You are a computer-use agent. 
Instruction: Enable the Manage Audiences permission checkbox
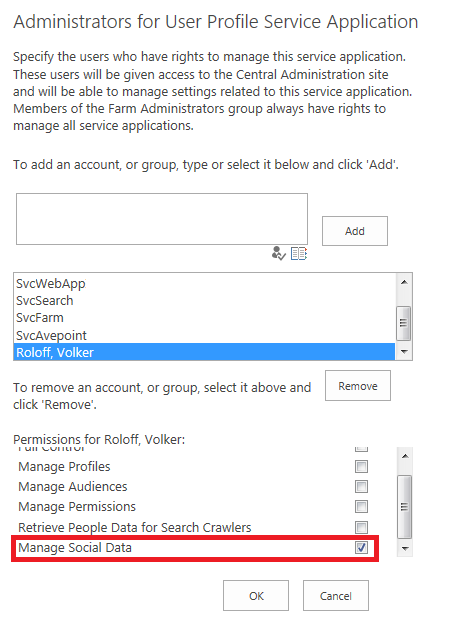click(361, 486)
